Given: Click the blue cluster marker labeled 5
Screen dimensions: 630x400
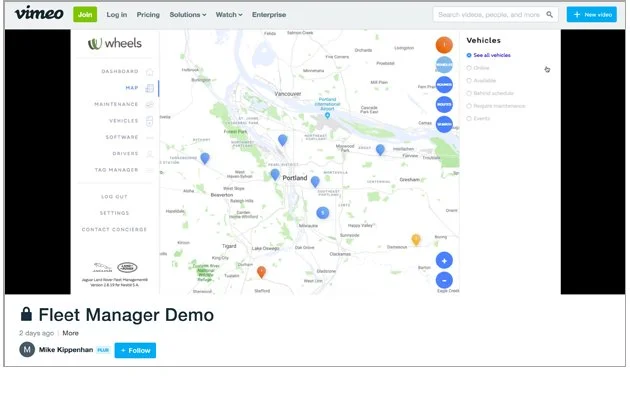Looking at the screenshot, I should click(x=323, y=213).
